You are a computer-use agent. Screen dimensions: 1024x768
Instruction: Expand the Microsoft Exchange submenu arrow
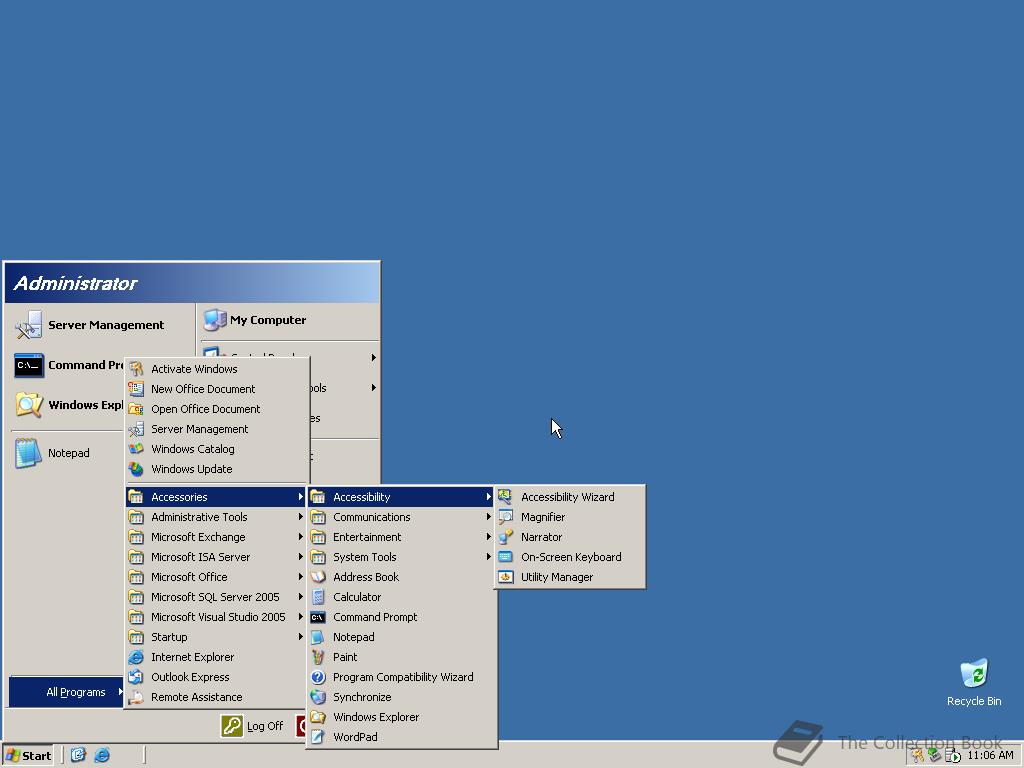tap(300, 537)
